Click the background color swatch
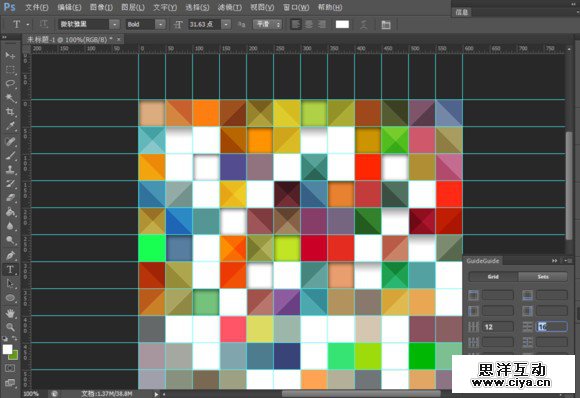The height and width of the screenshot is (398, 580). coord(14,355)
